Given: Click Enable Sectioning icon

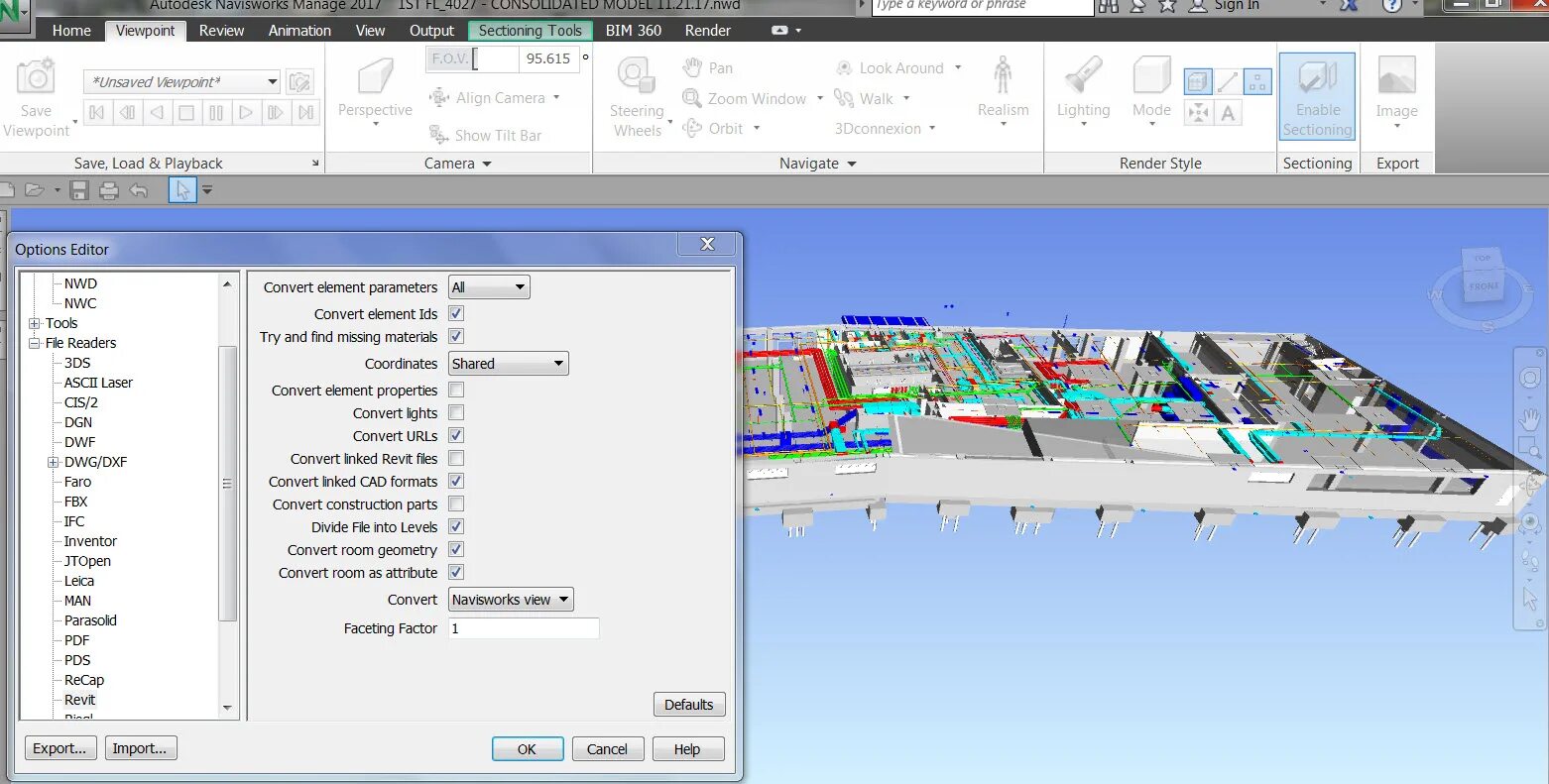Looking at the screenshot, I should coord(1317,96).
